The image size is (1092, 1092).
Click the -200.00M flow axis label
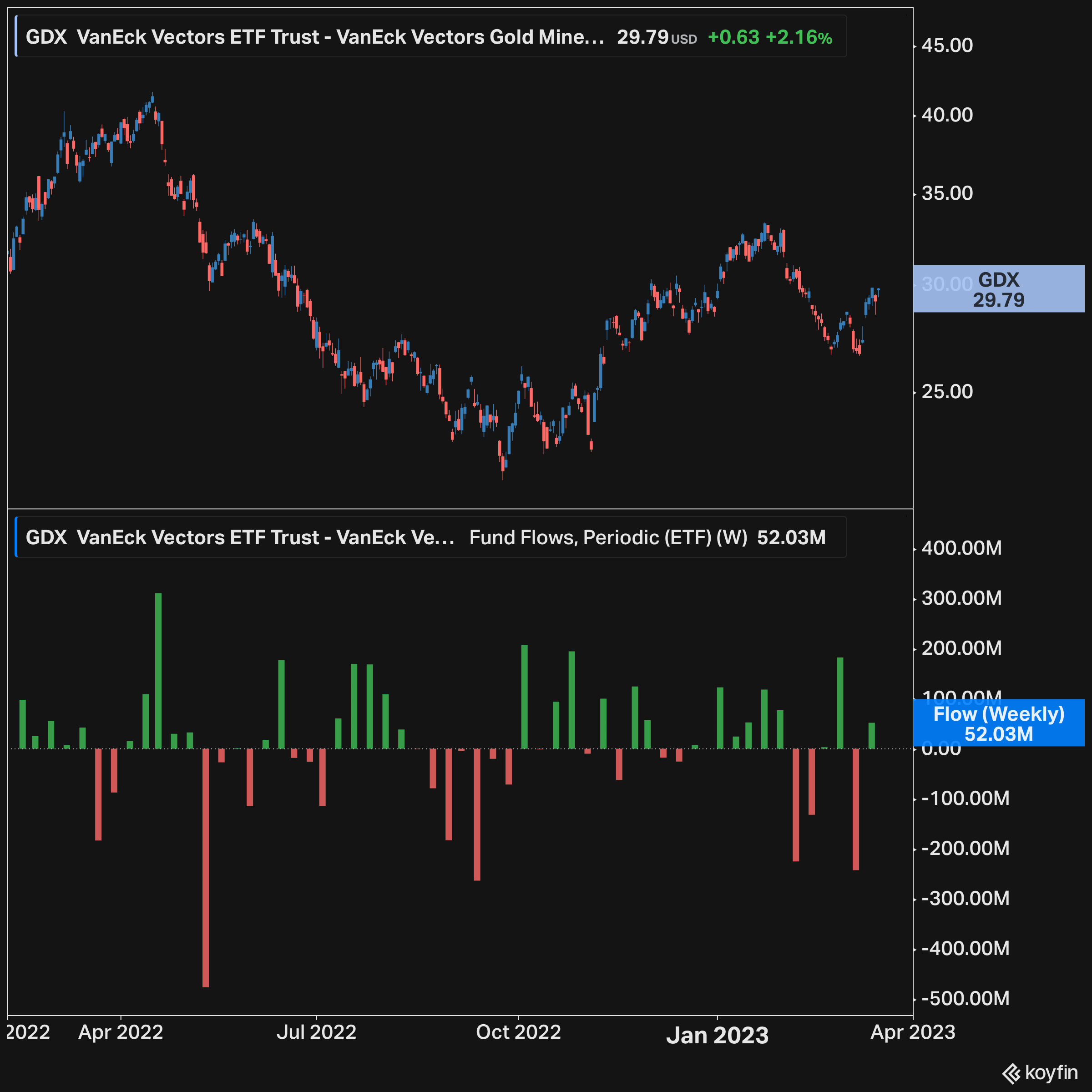point(966,849)
